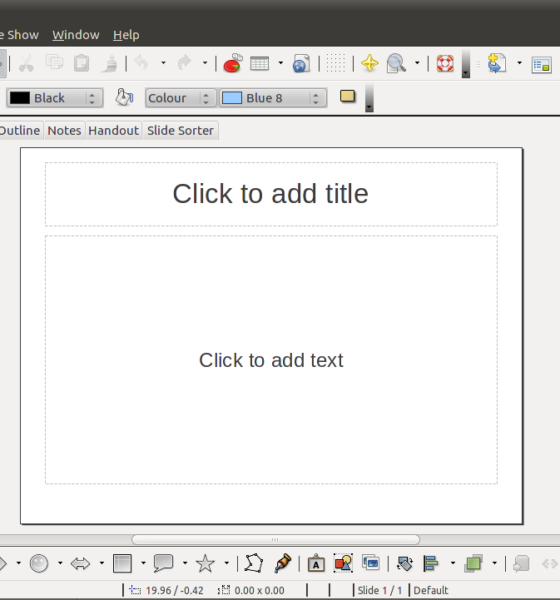
Task: Click the Alignment icon
Action: pos(431,563)
